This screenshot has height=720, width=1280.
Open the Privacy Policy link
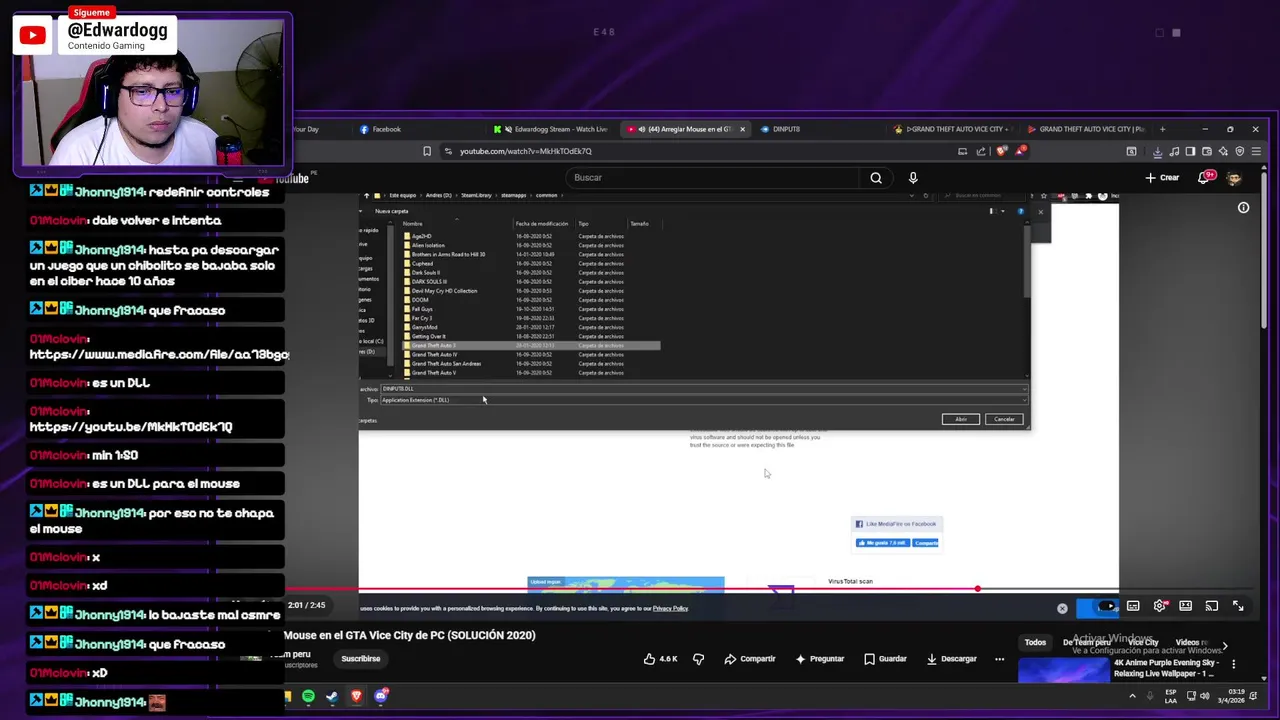click(670, 608)
